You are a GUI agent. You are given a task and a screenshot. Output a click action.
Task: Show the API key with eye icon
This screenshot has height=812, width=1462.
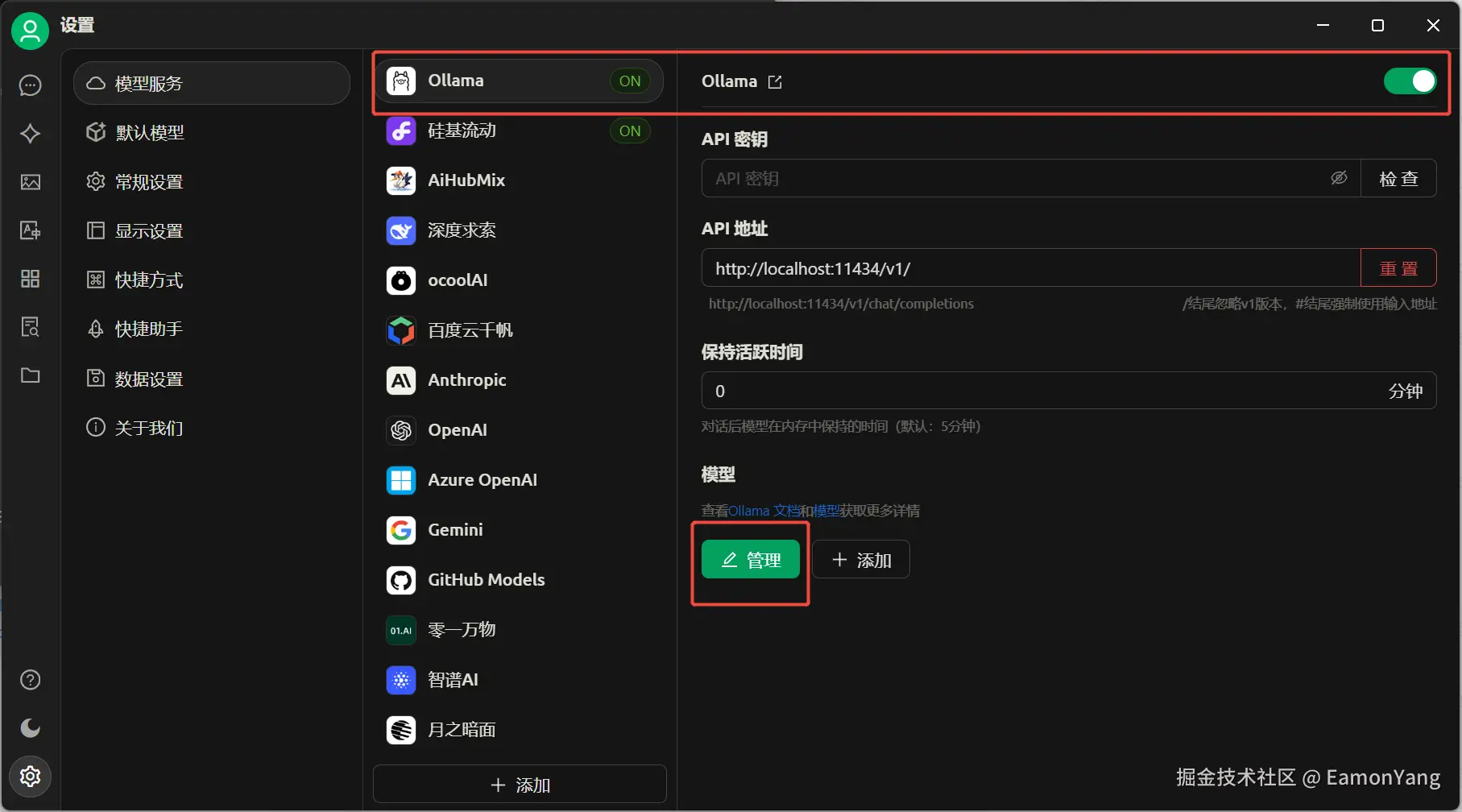tap(1339, 178)
